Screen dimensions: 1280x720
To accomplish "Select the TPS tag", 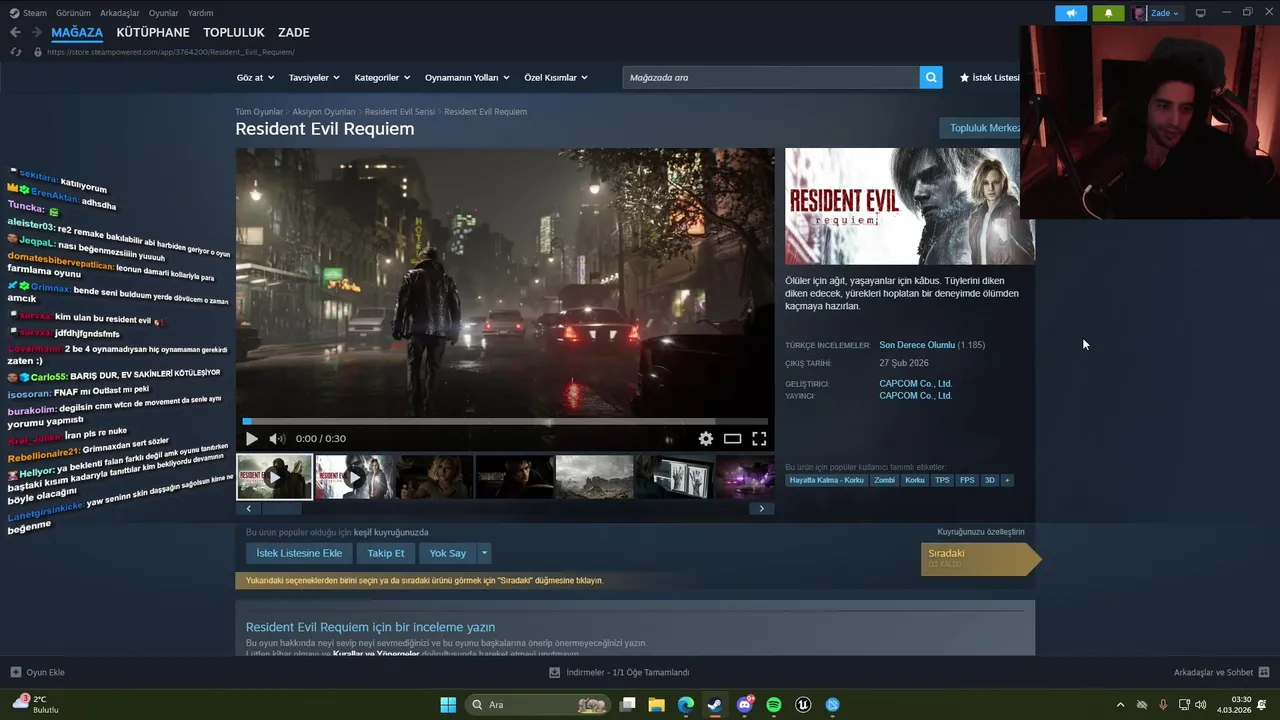I will coord(942,480).
